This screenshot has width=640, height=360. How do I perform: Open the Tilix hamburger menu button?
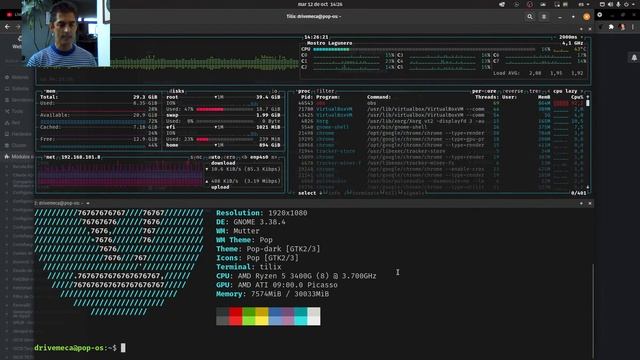[544, 17]
